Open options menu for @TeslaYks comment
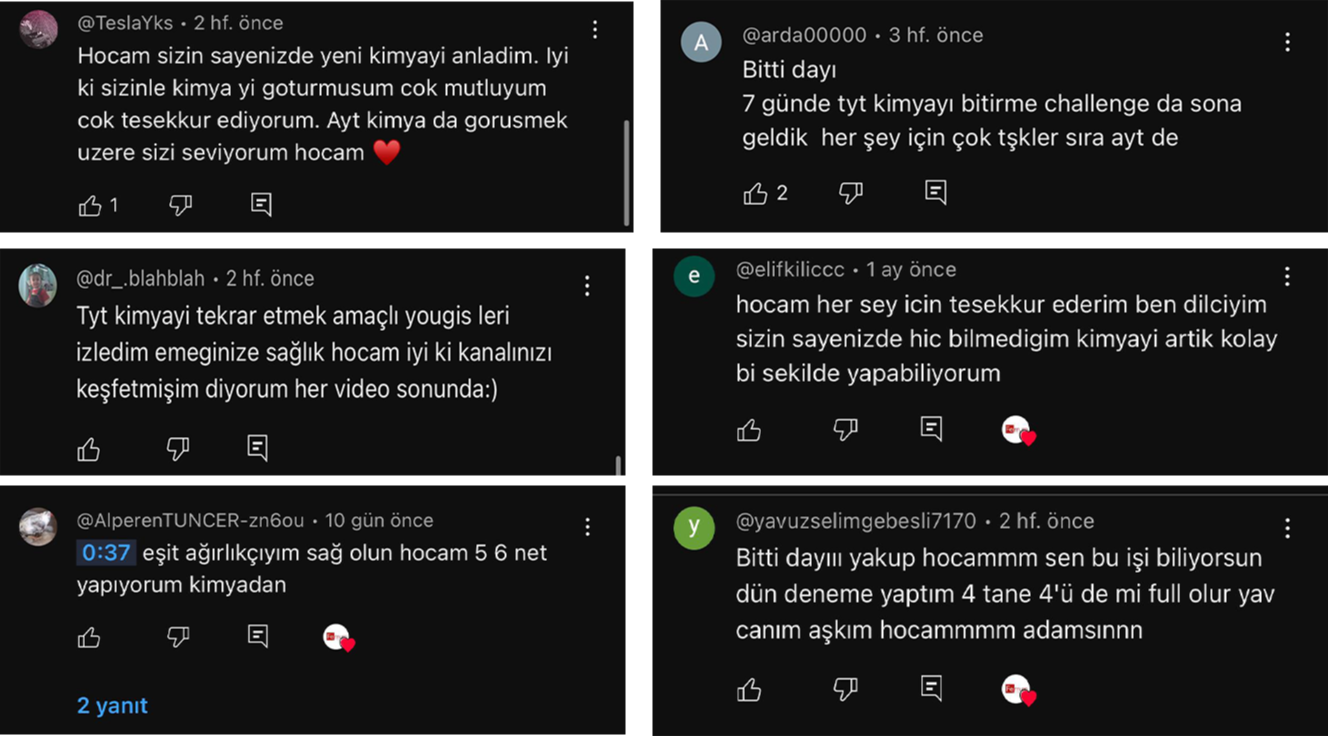This screenshot has height=737, width=1329. [x=595, y=30]
